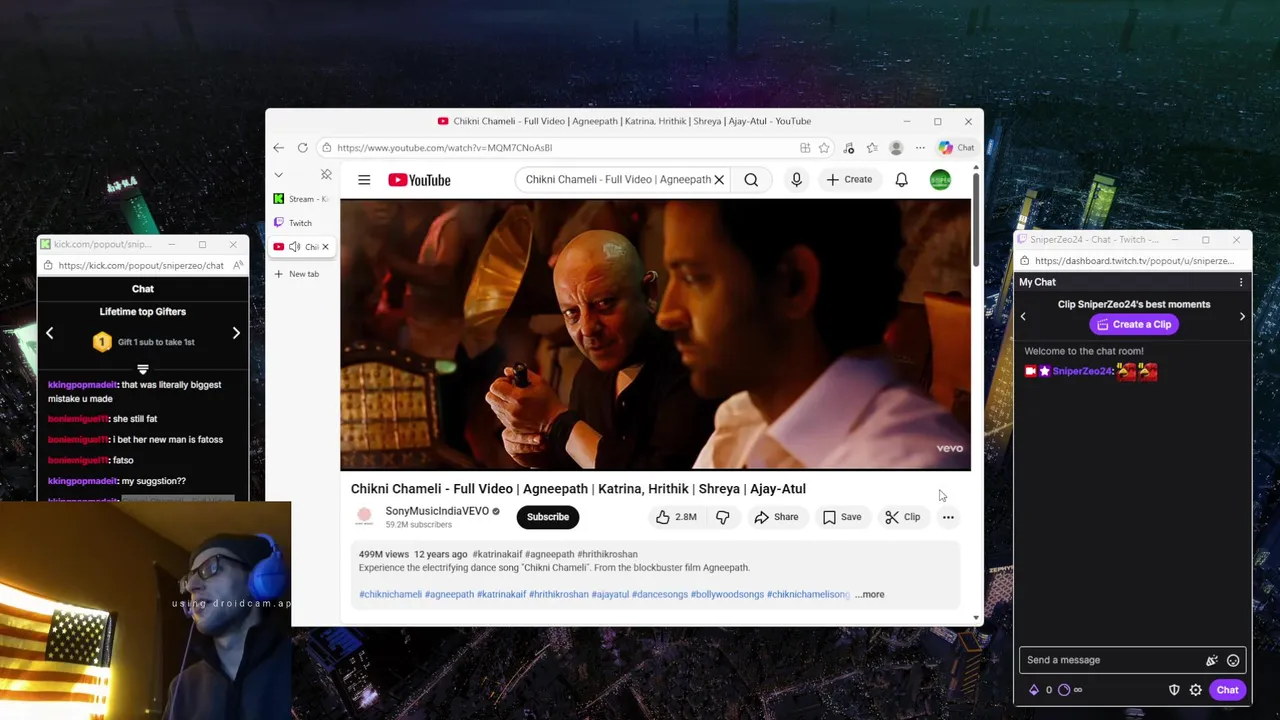
Task: Subscribe to SonyMusicIndiaVEVO
Action: 547,517
